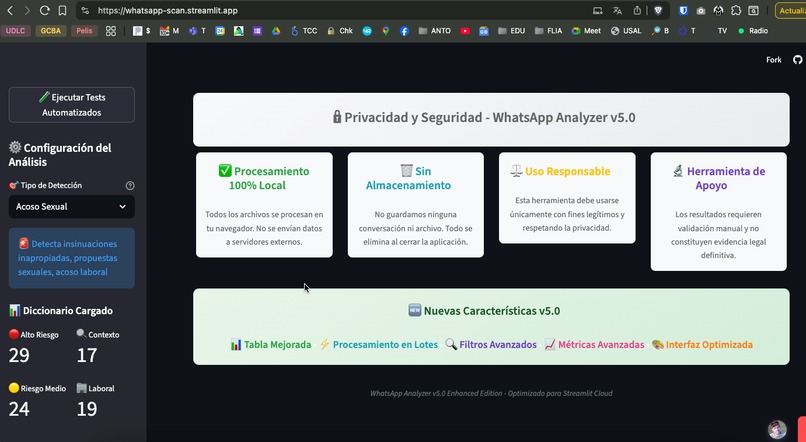Click the WhatsApp Analyzer v5.0 Enhanced Edition footer
806x442 pixels.
[x=491, y=393]
